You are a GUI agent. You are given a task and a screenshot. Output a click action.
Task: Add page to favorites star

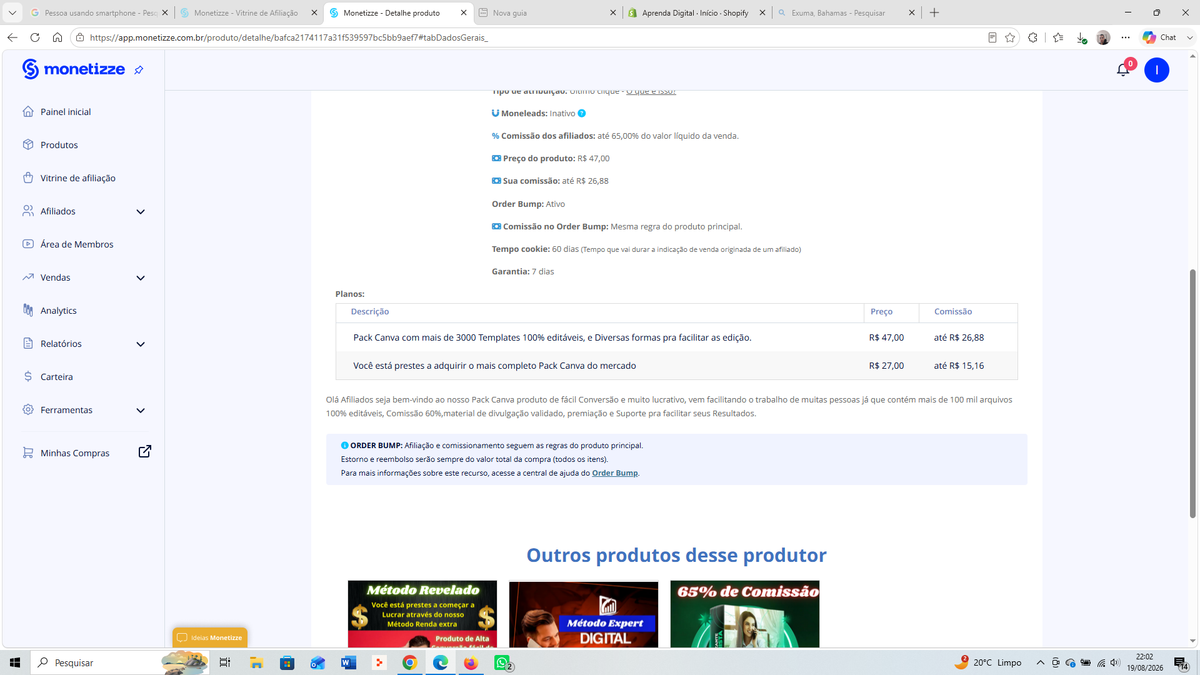coord(1010,37)
